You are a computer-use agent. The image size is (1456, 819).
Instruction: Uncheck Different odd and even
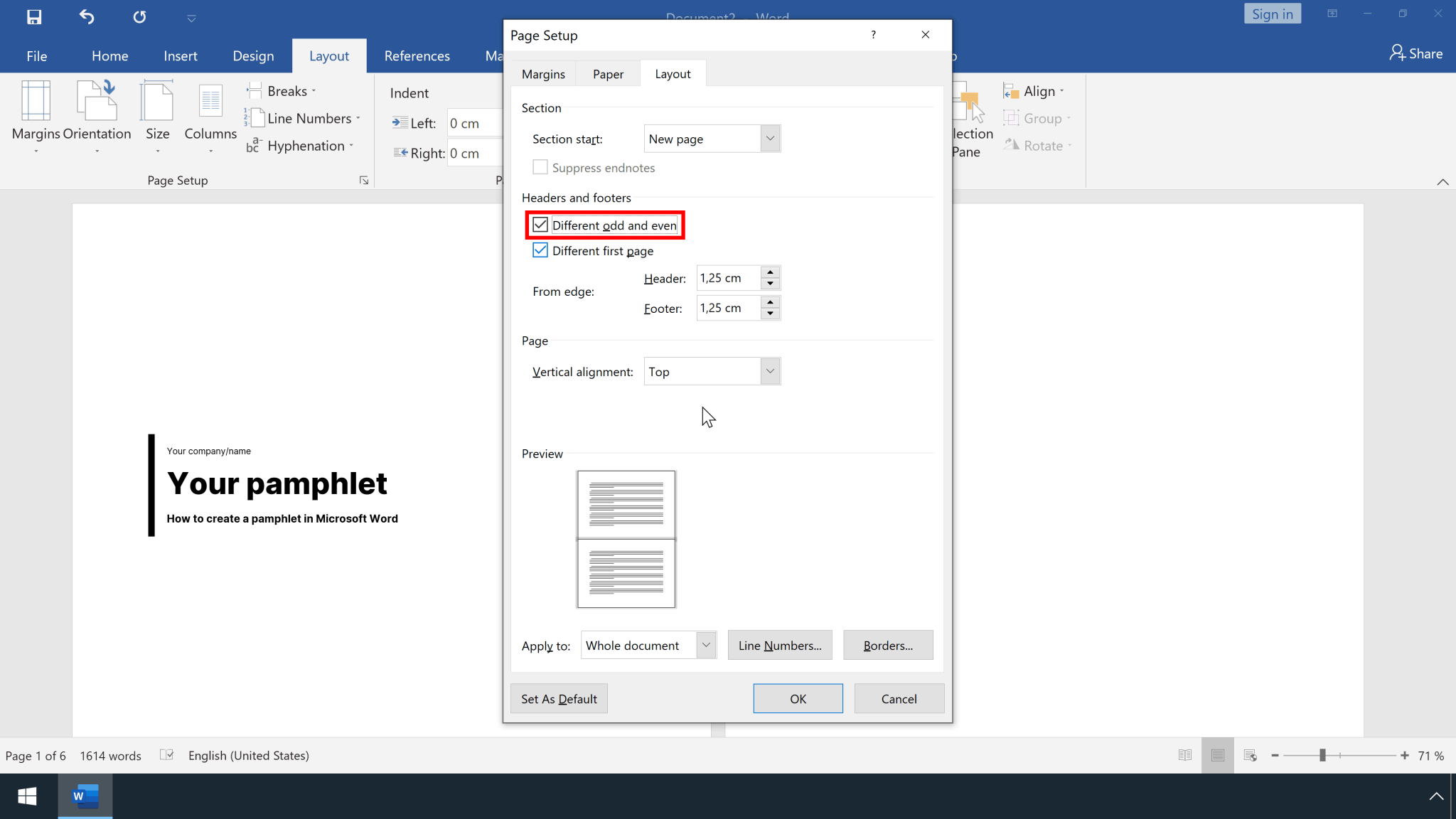[x=540, y=224]
